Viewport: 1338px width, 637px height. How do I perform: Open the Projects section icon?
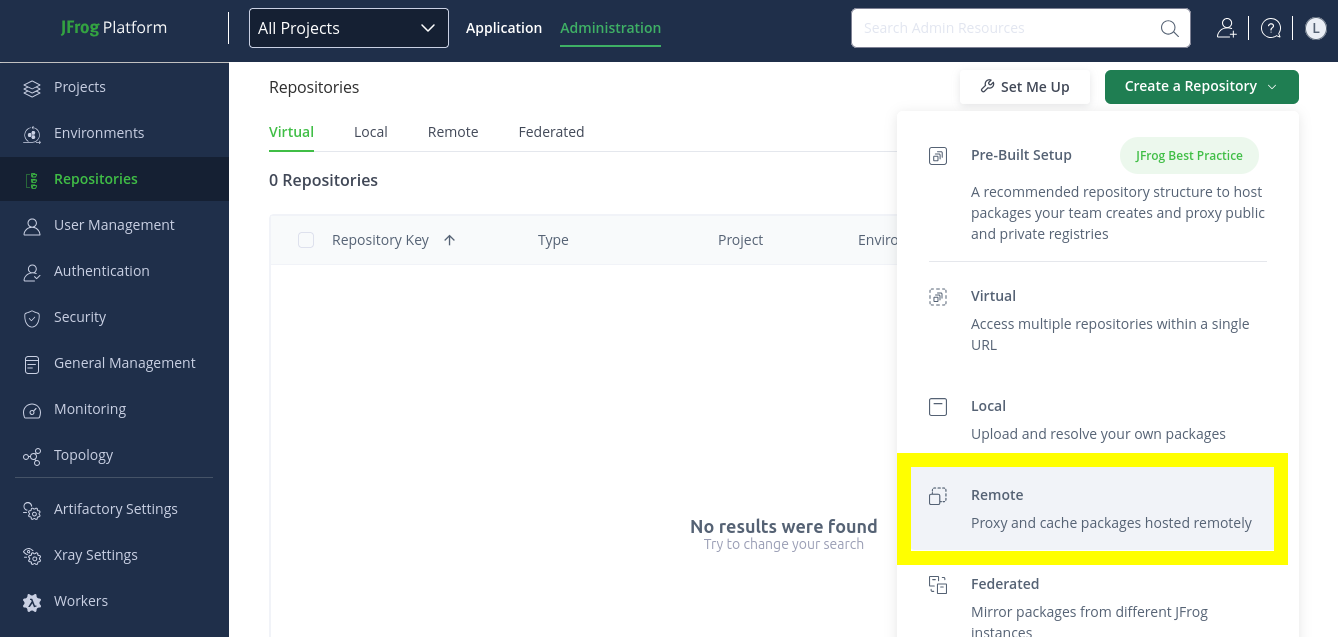31,87
